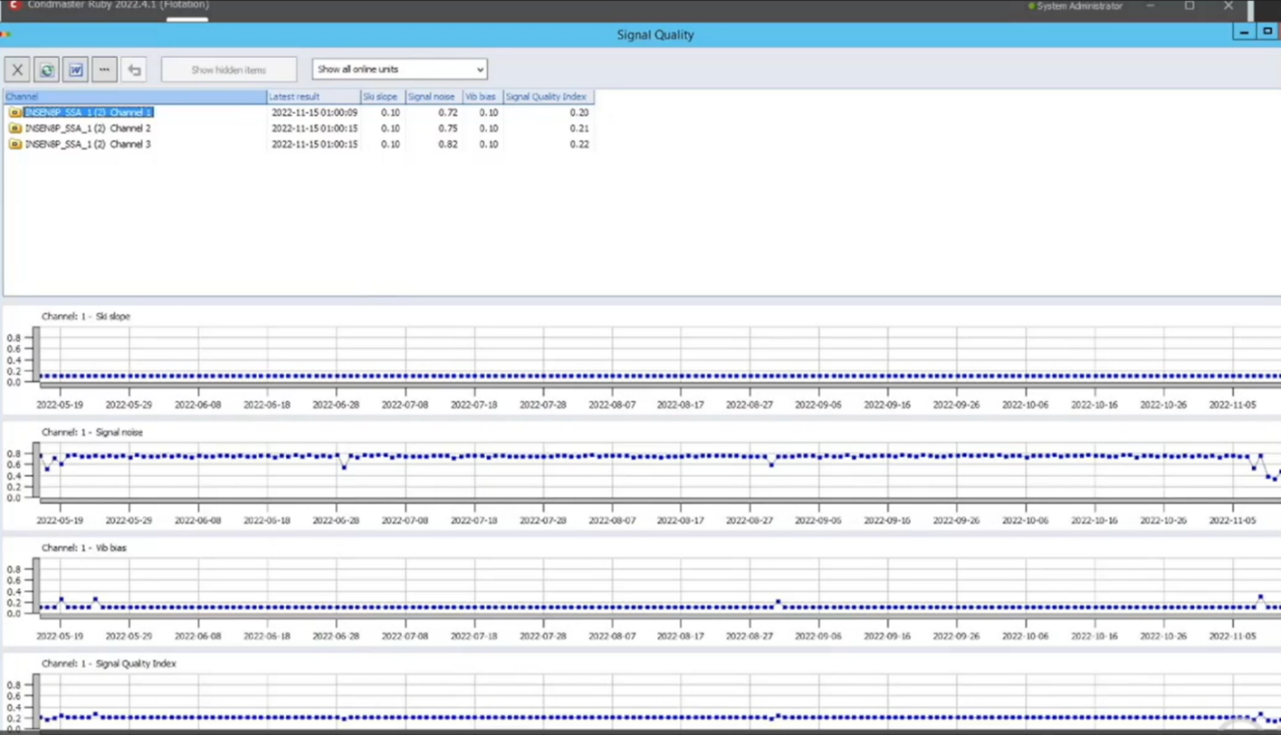Click the green refresh icon
The width and height of the screenshot is (1281, 735).
[x=46, y=70]
